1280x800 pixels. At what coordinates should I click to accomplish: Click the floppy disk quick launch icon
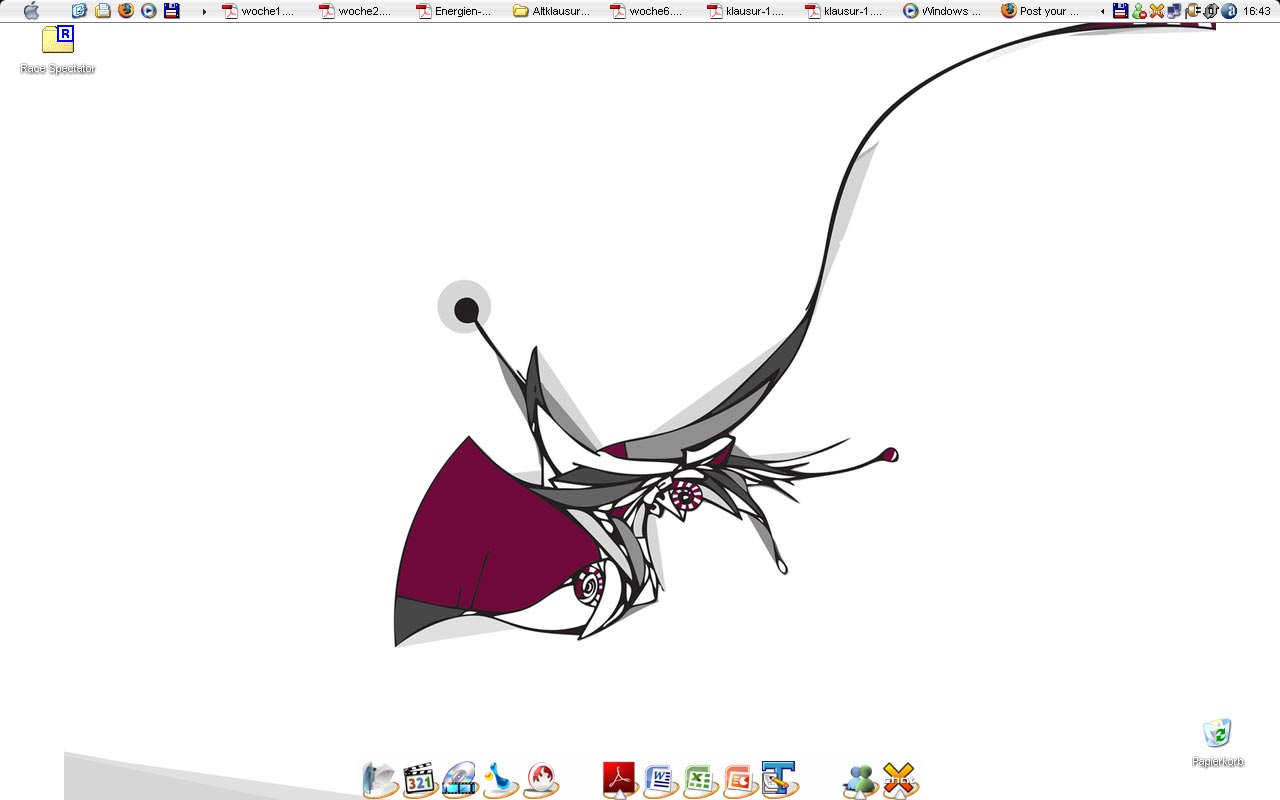pos(172,11)
